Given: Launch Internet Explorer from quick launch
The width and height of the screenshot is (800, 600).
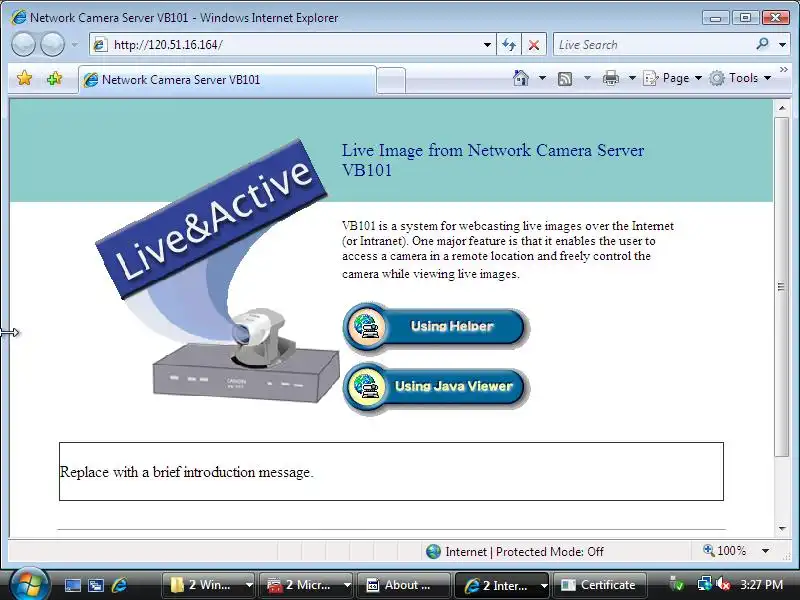Looking at the screenshot, I should point(119,585).
